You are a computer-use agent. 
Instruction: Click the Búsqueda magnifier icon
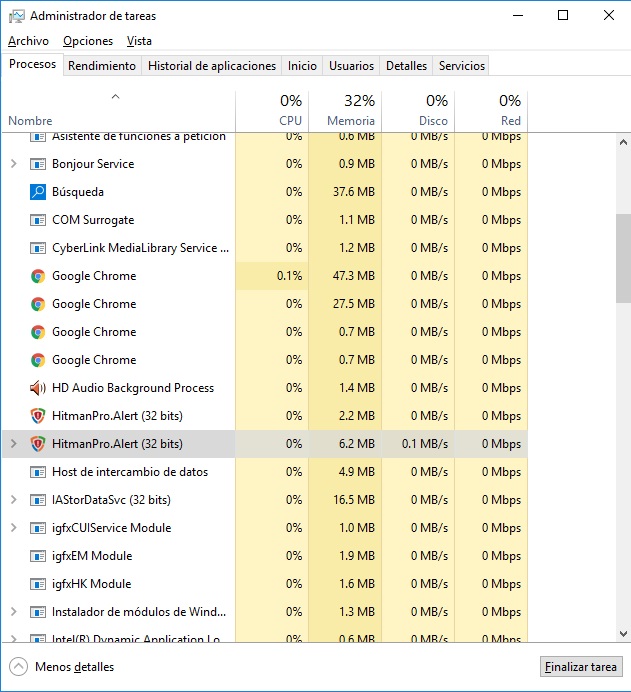(x=38, y=192)
